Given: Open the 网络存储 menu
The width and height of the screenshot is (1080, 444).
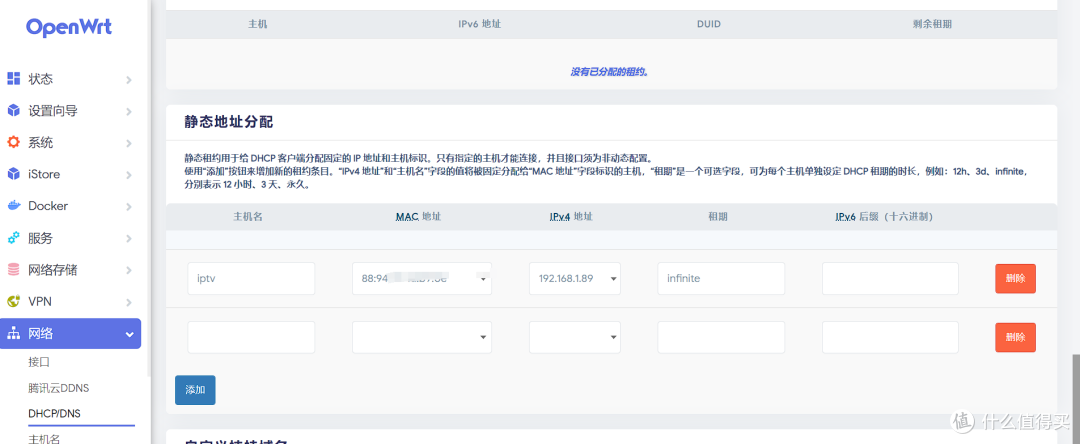Looking at the screenshot, I should click(x=70, y=269).
